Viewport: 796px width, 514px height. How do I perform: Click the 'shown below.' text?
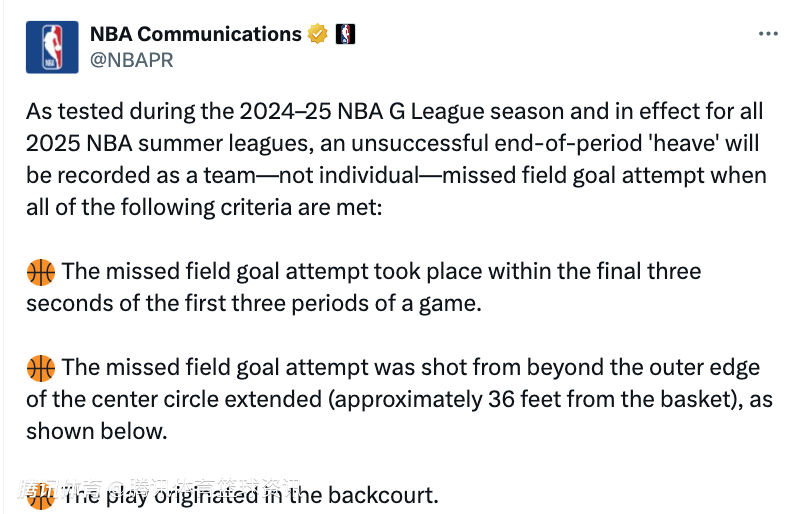coord(96,431)
